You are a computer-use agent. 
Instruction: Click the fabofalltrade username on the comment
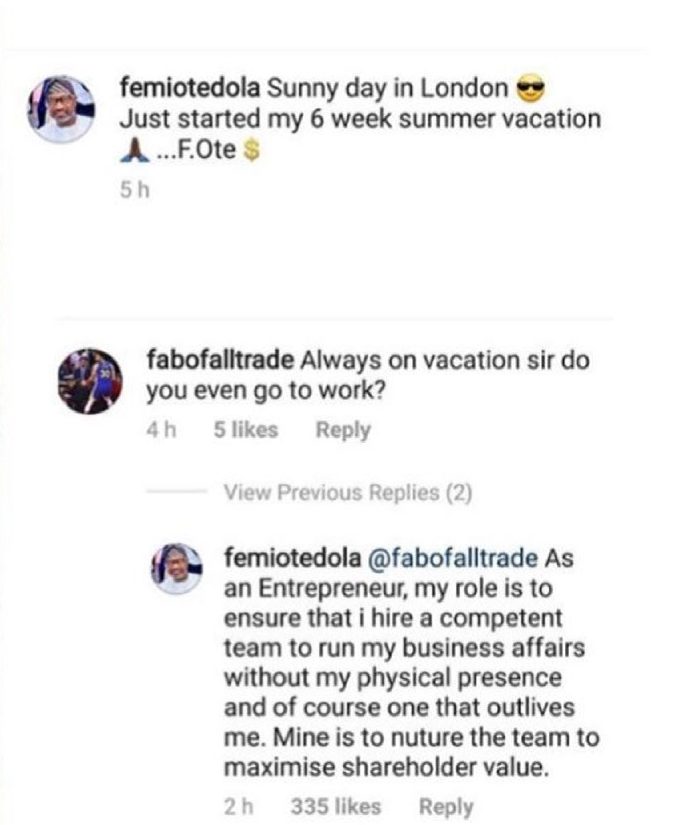[x=219, y=359]
